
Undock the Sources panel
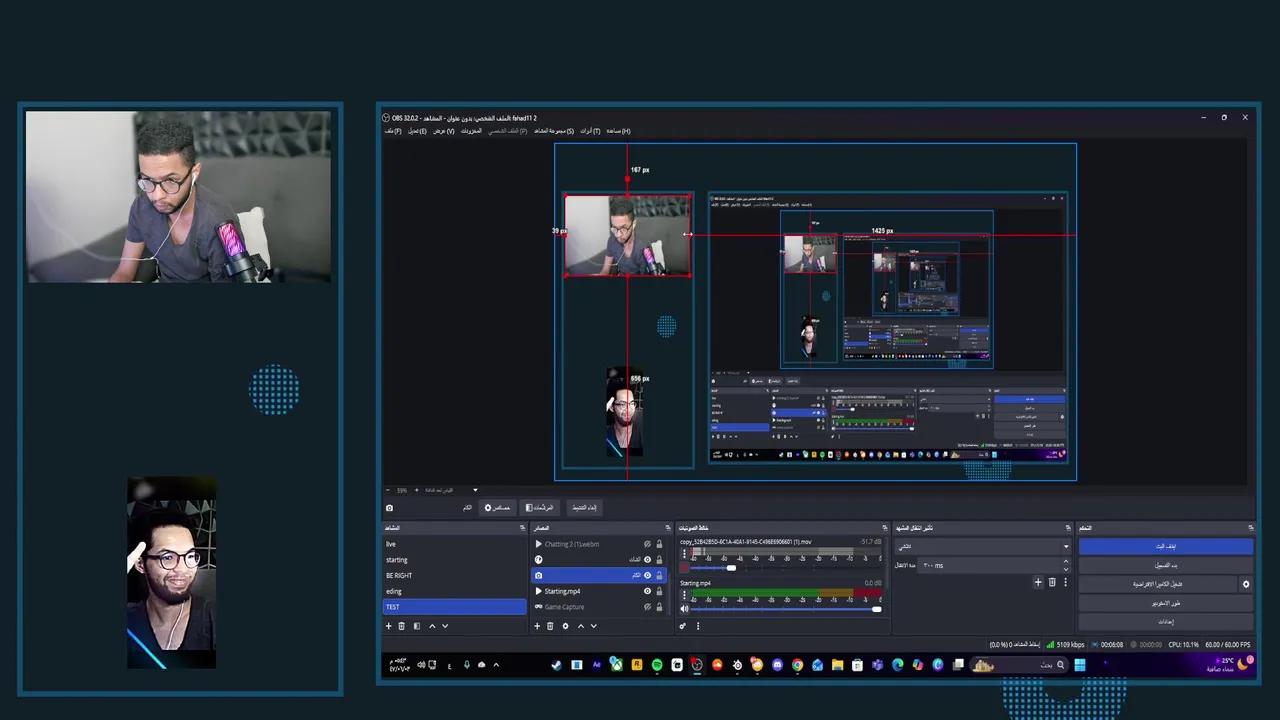[x=668, y=528]
